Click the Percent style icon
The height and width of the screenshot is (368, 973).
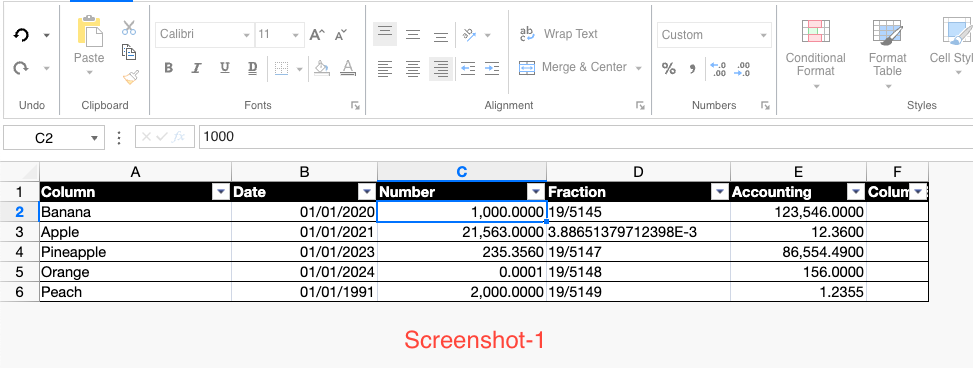click(669, 68)
